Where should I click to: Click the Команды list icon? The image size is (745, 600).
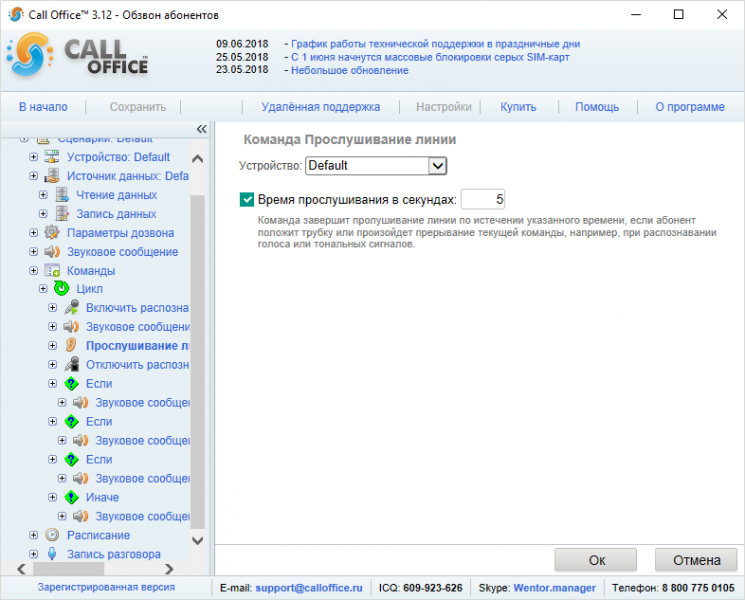coord(52,271)
